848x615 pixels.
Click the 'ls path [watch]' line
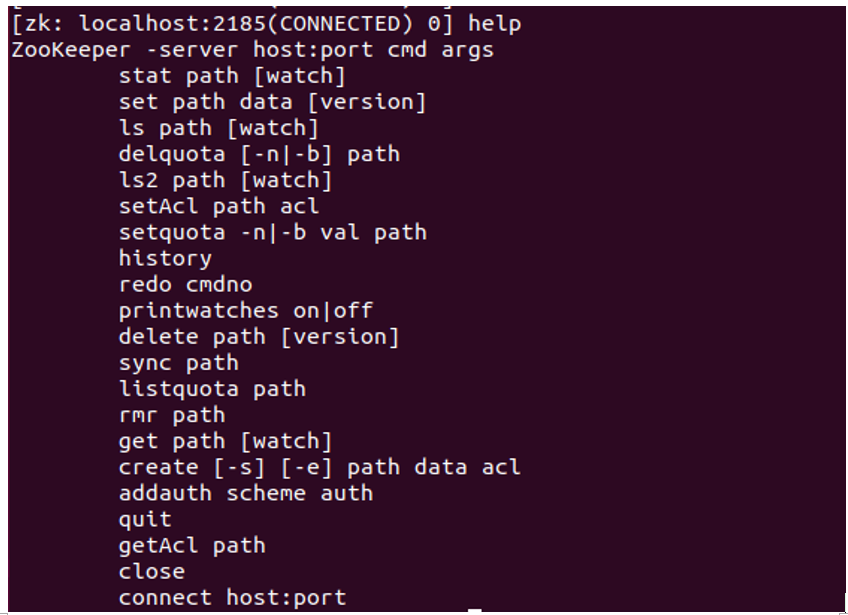218,128
